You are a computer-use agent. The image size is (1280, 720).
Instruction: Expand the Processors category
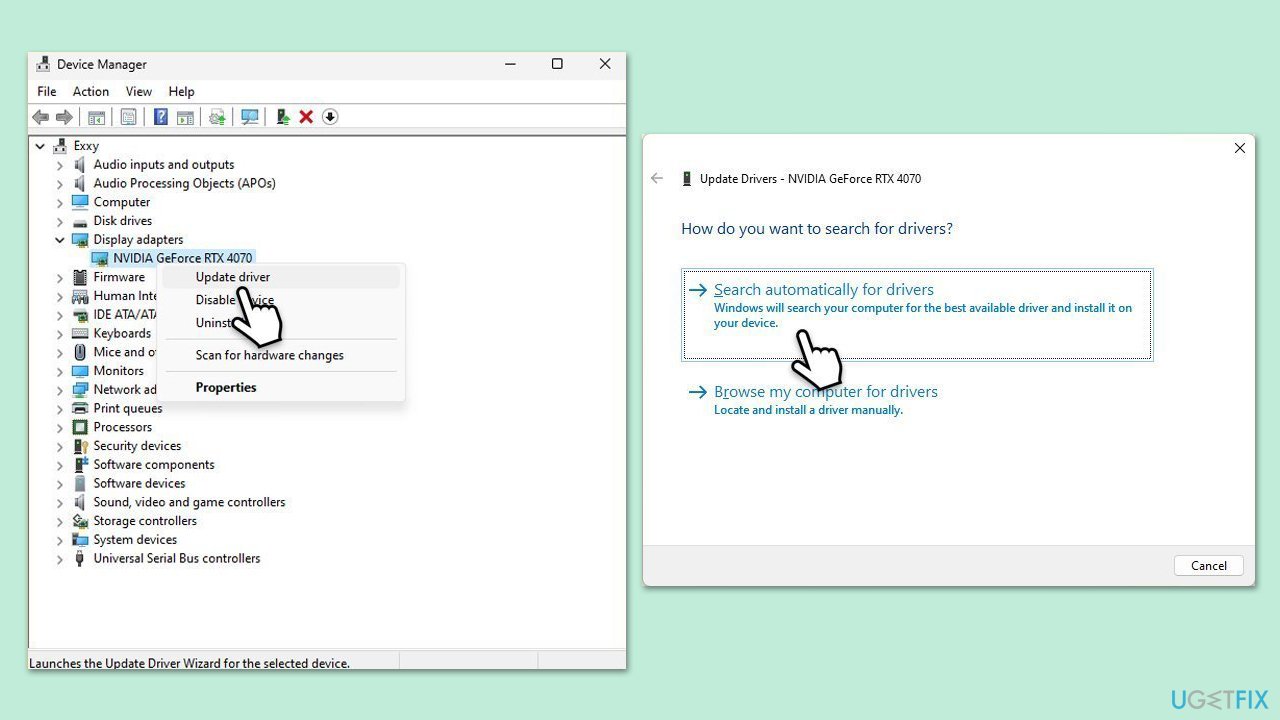60,427
